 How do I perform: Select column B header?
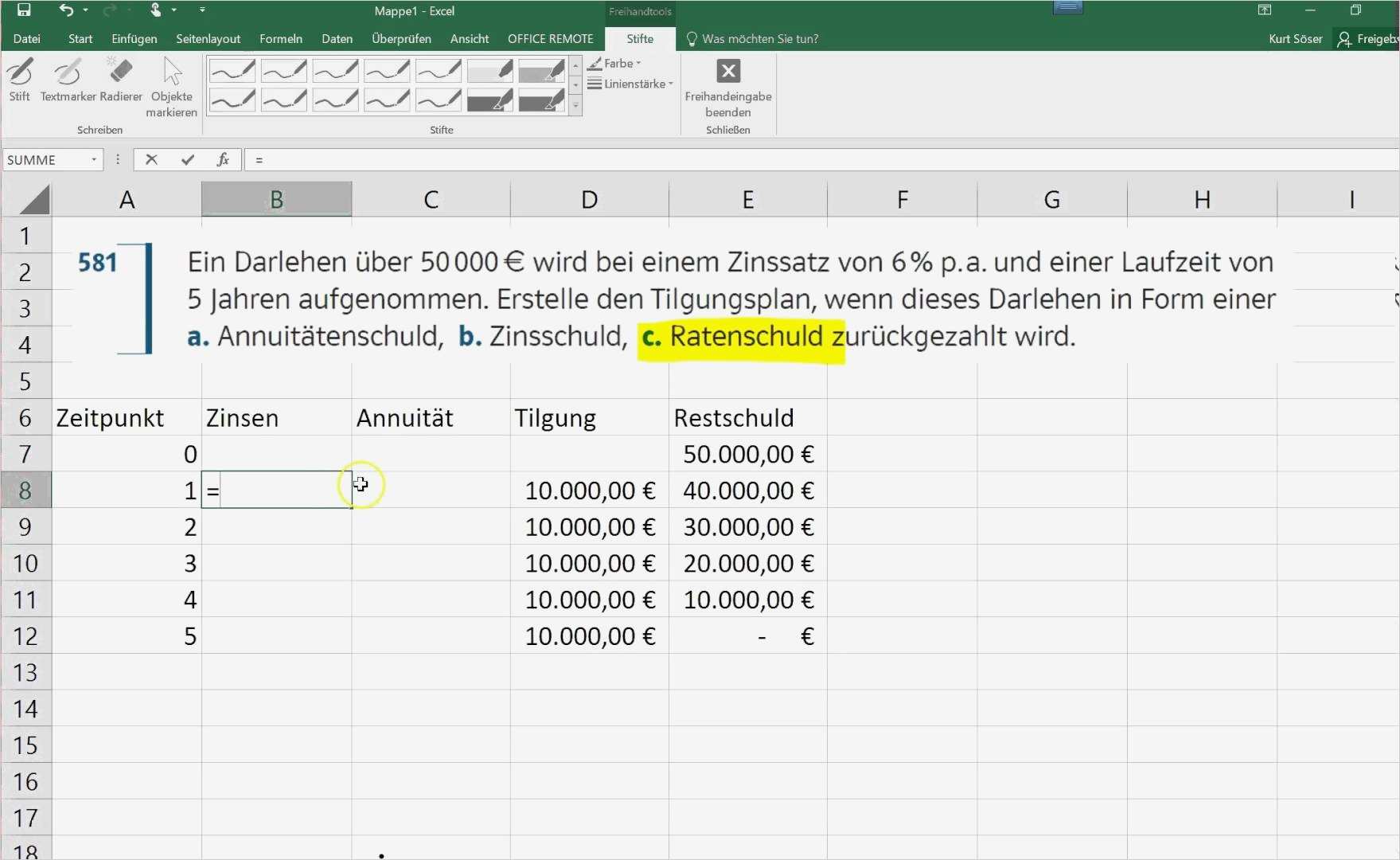(x=276, y=199)
